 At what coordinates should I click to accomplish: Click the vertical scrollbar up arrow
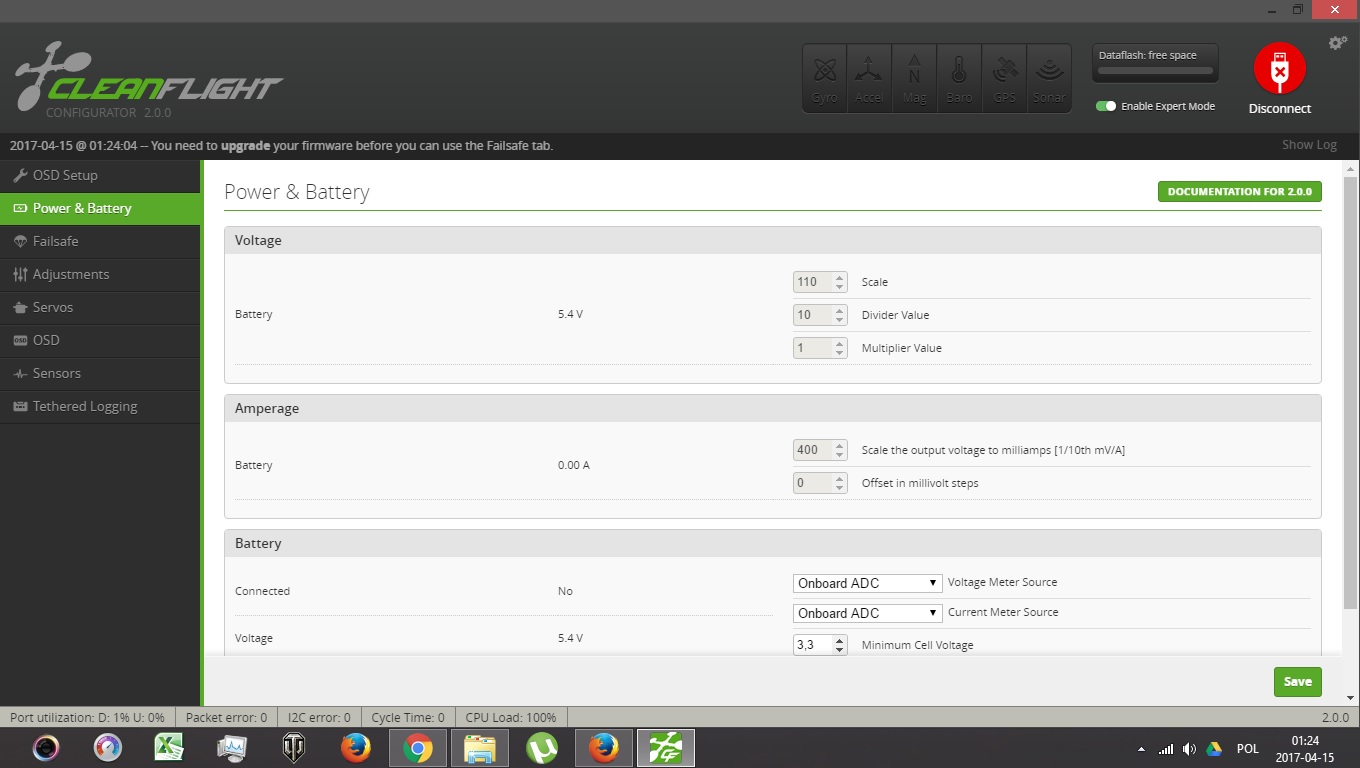pos(1352,168)
